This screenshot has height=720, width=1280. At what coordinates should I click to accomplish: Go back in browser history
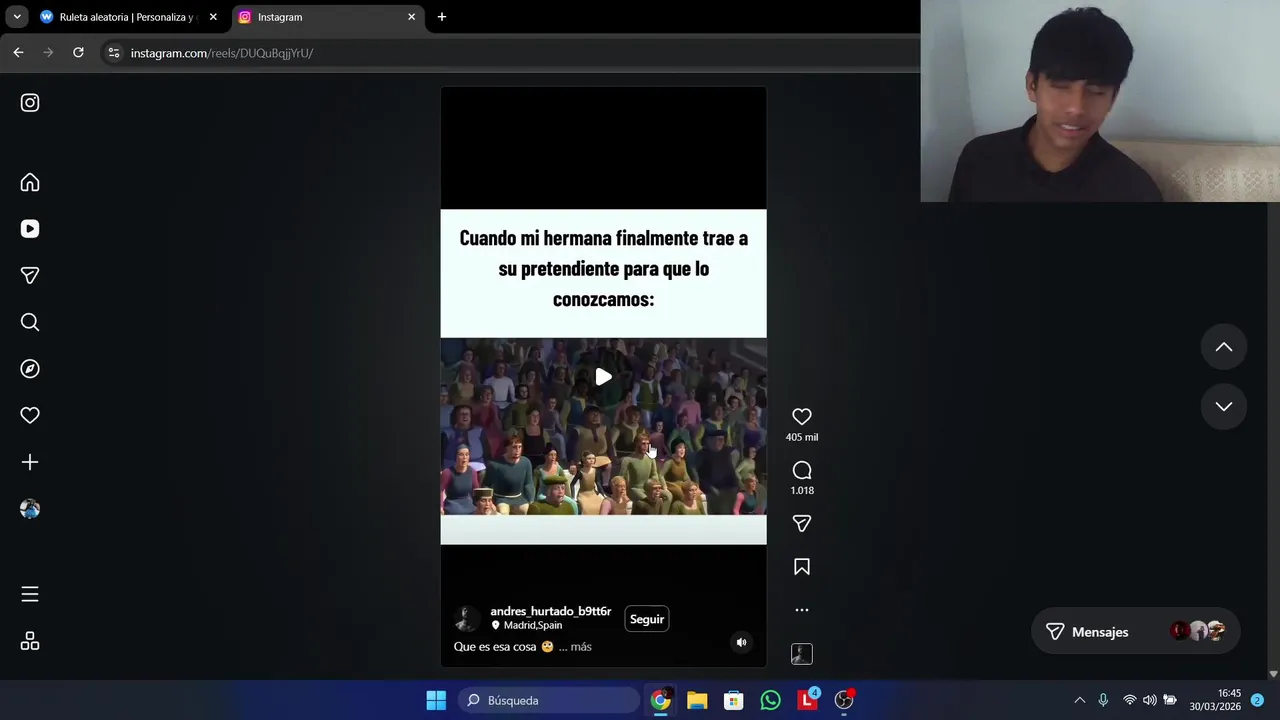(18, 53)
